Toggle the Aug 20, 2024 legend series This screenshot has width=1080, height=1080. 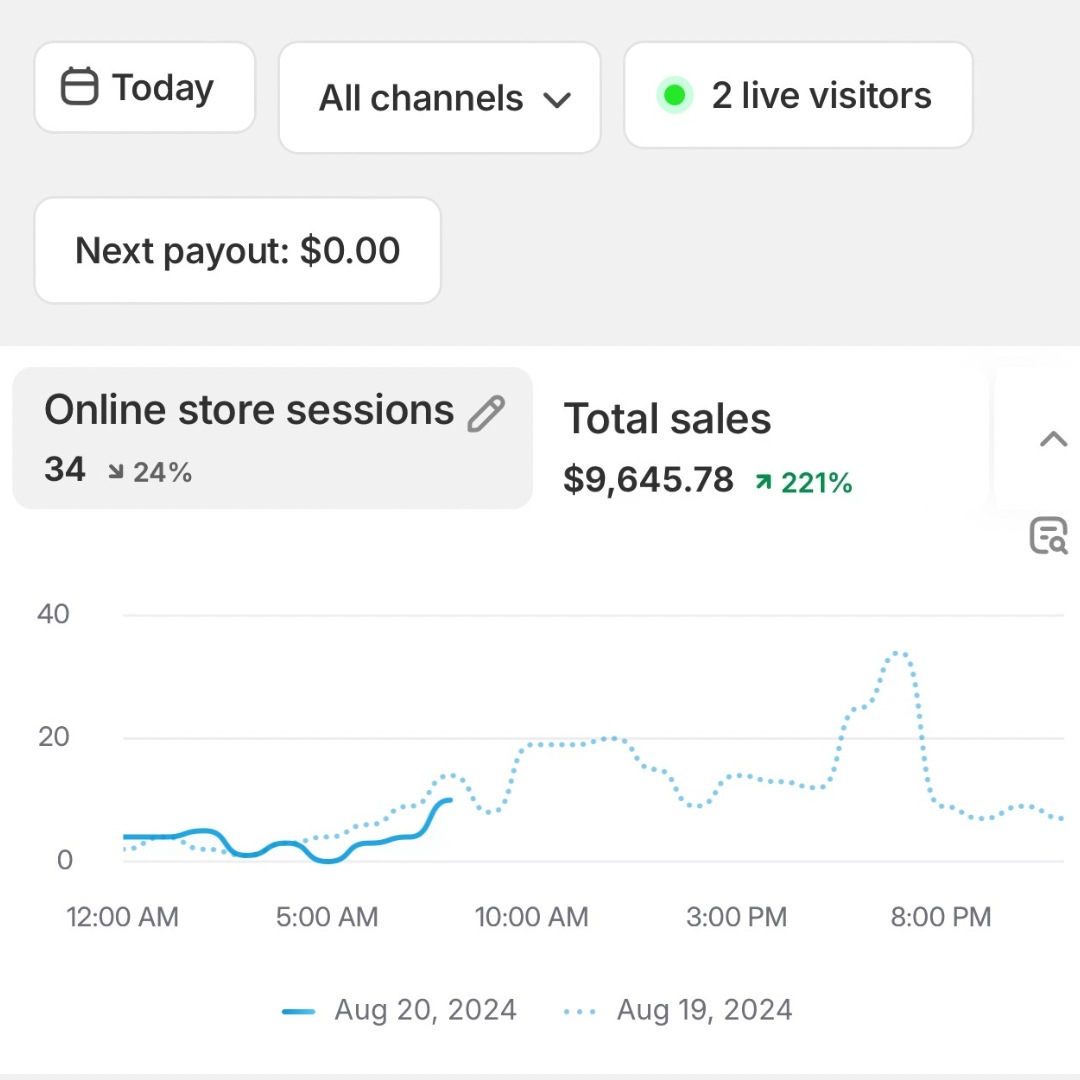425,1010
